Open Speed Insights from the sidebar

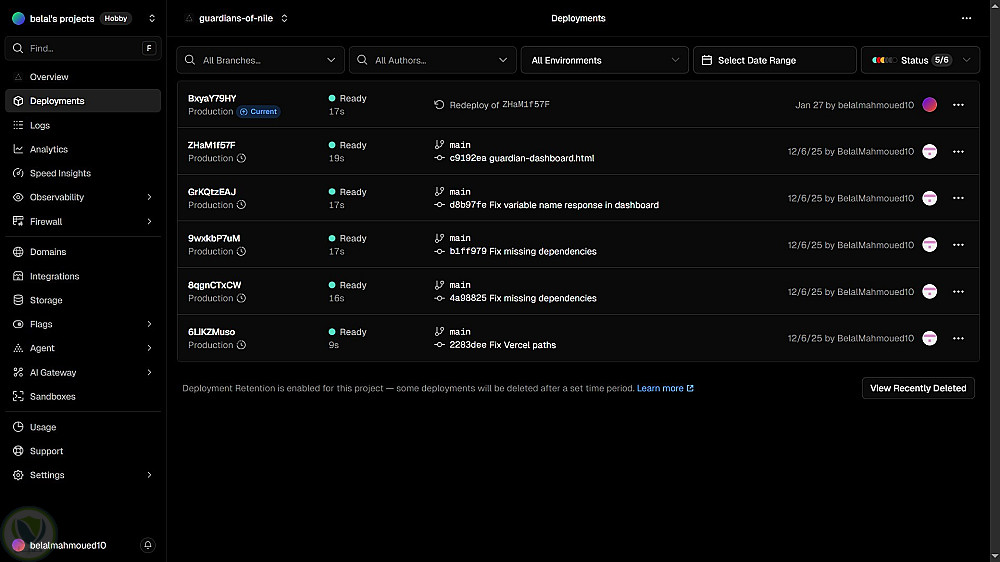pyautogui.click(x=60, y=173)
